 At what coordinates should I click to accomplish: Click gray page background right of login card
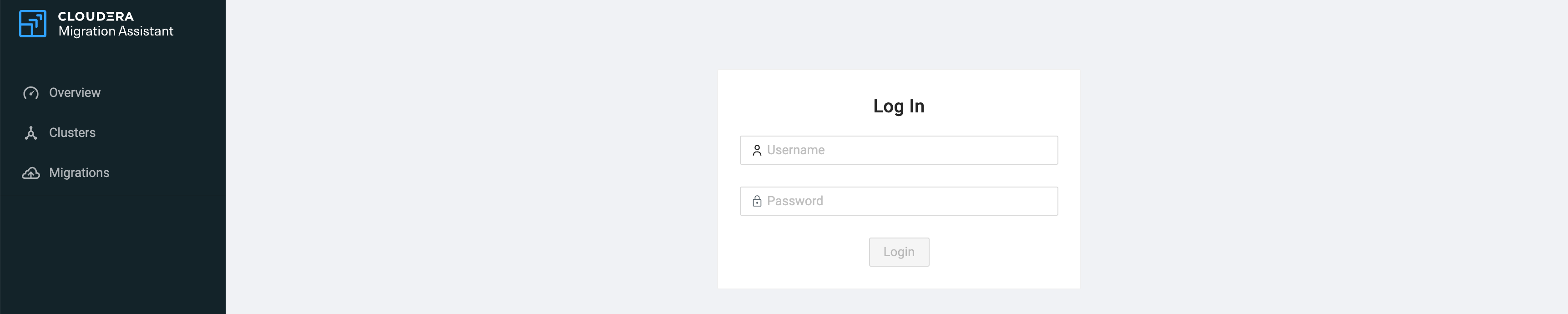tap(1309, 177)
